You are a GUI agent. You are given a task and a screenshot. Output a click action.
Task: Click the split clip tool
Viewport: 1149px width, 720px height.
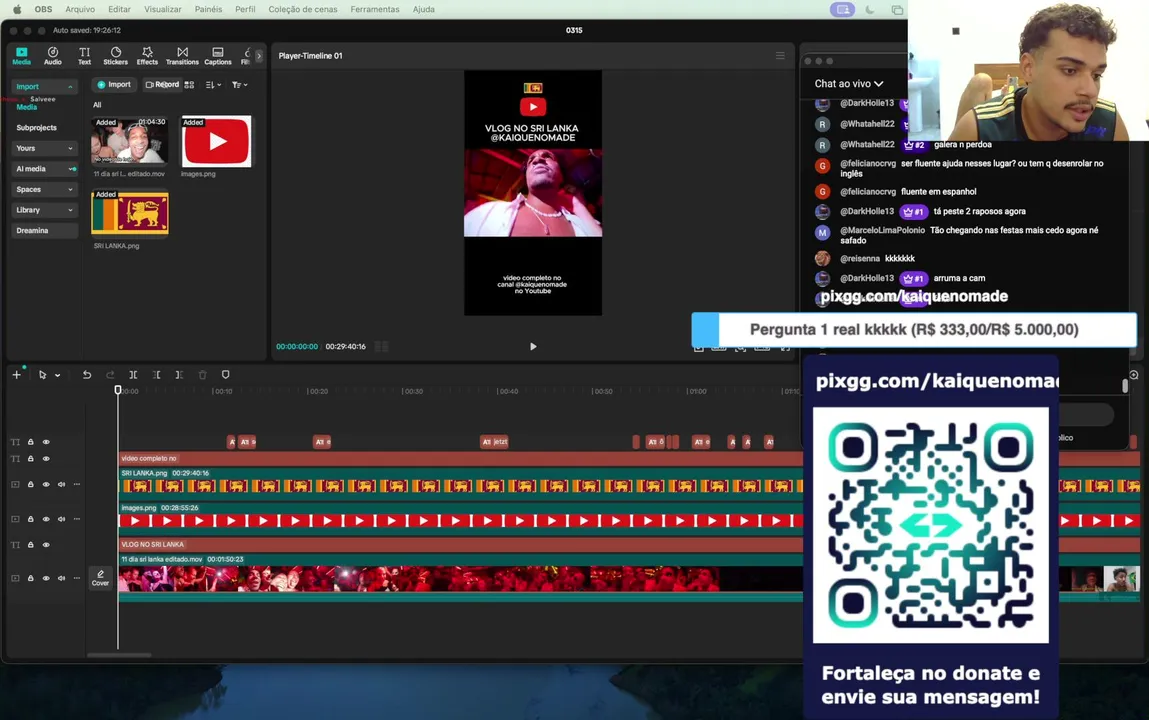pyautogui.click(x=133, y=374)
